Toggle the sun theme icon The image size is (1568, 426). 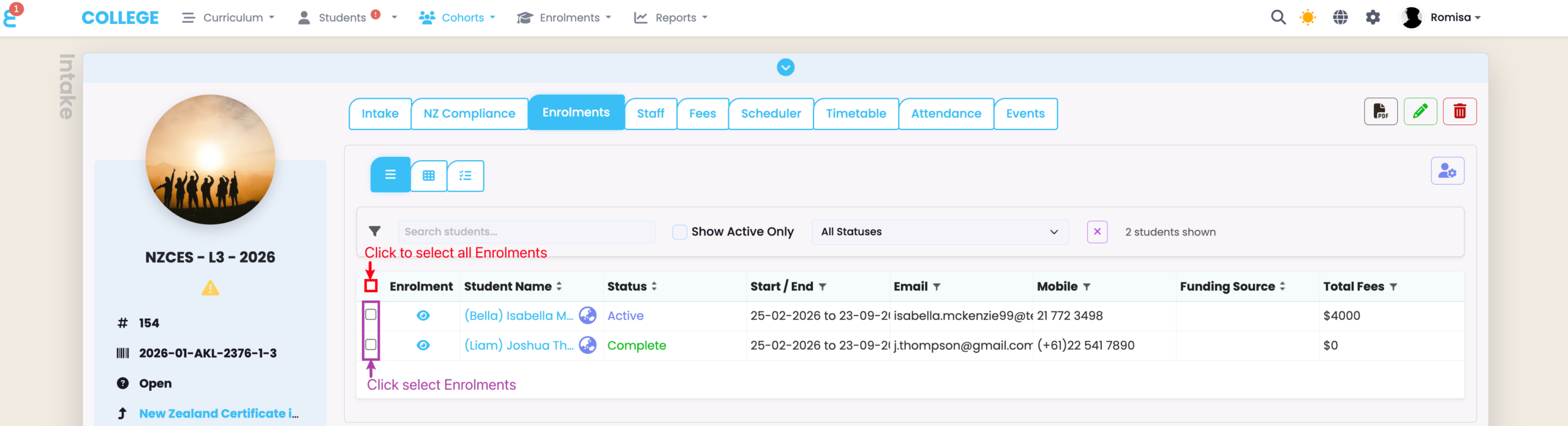[x=1307, y=17]
